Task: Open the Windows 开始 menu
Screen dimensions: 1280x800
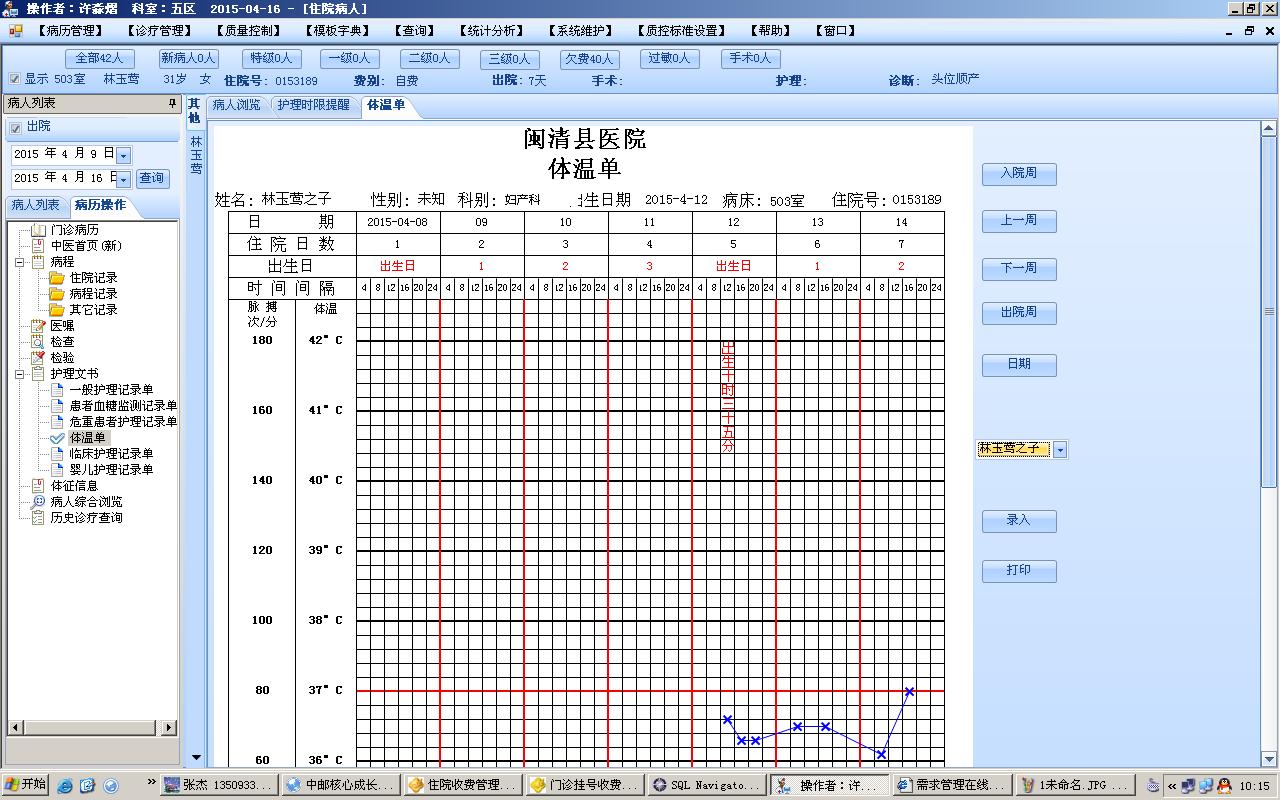Action: (x=26, y=785)
